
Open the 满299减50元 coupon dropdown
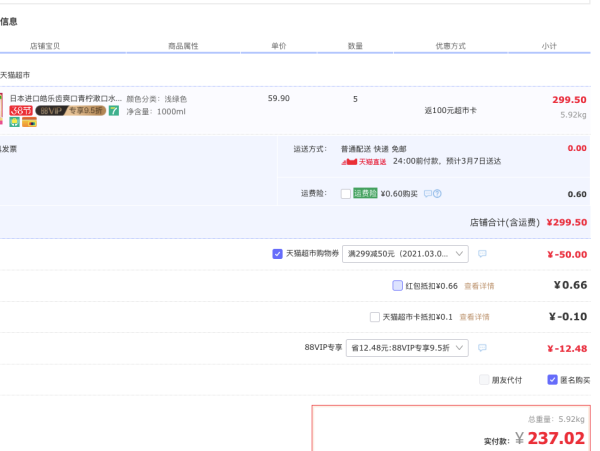point(405,254)
